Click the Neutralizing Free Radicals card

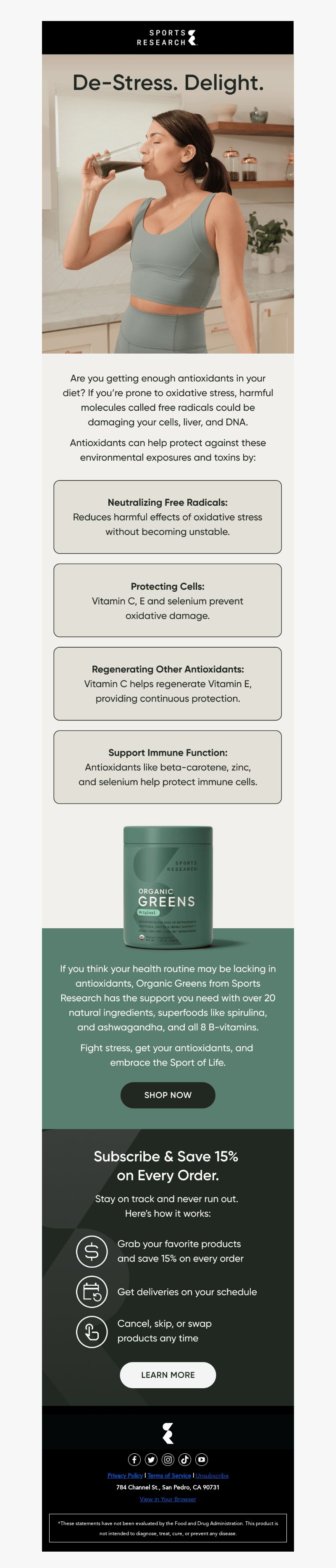click(x=168, y=517)
